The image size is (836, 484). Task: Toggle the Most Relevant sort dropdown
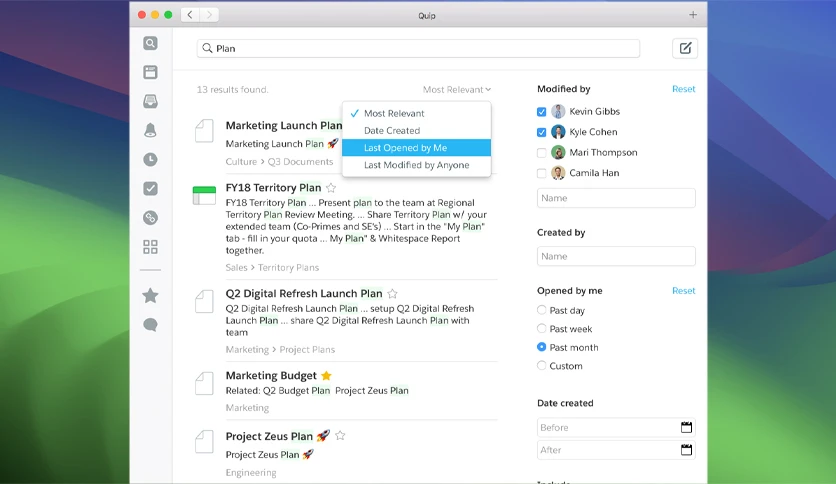[457, 90]
